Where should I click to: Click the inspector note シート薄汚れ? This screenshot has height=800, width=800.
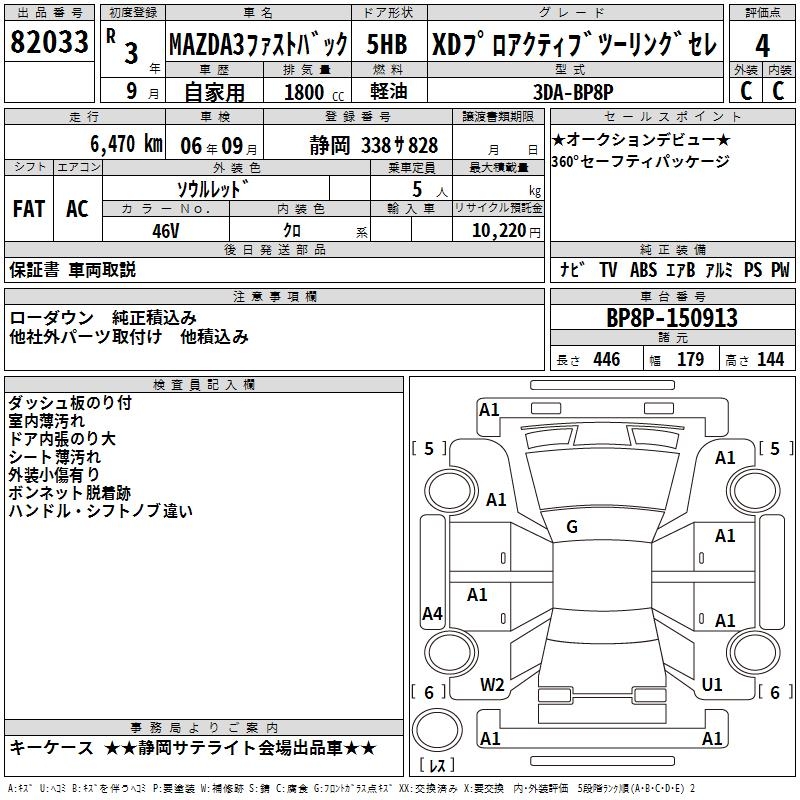55,457
